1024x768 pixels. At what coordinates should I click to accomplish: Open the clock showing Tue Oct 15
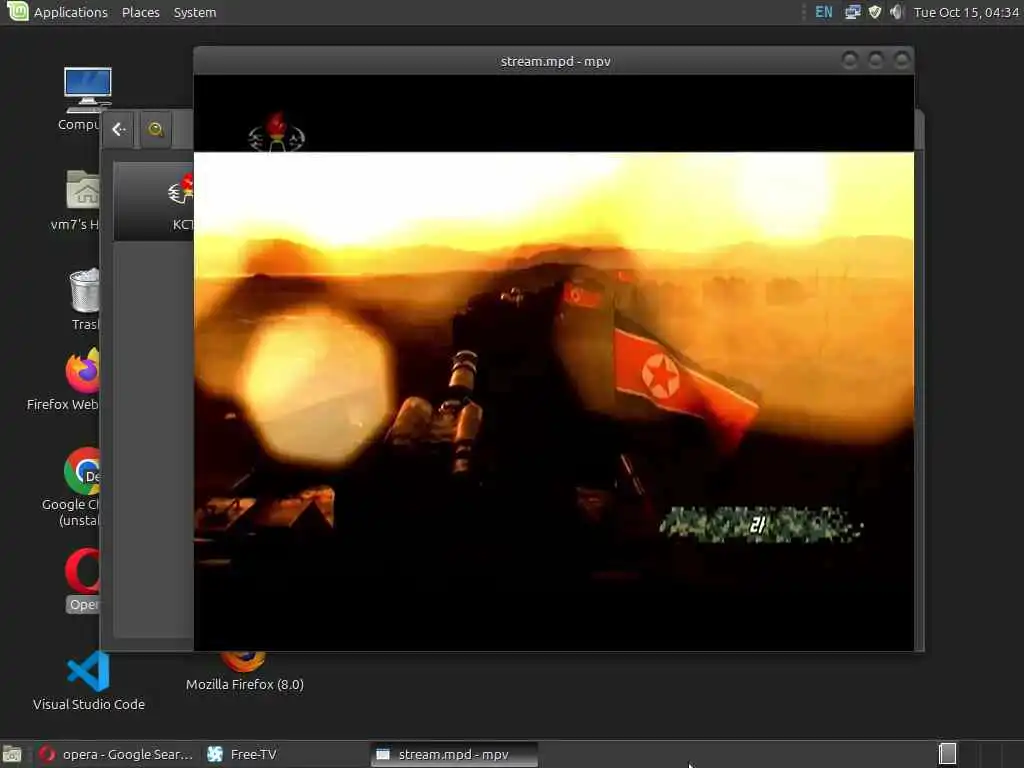click(x=966, y=12)
